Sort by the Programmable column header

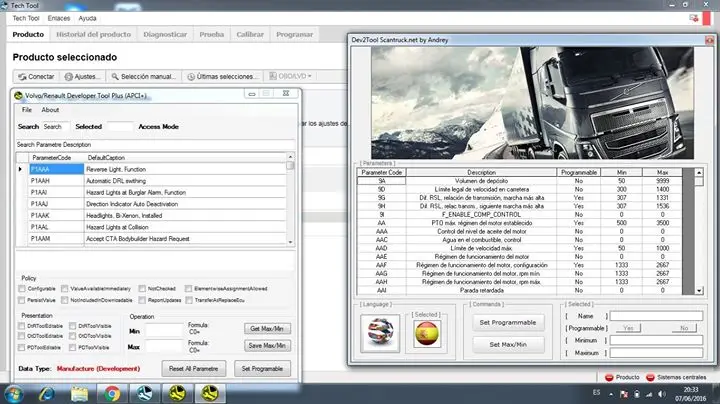579,173
